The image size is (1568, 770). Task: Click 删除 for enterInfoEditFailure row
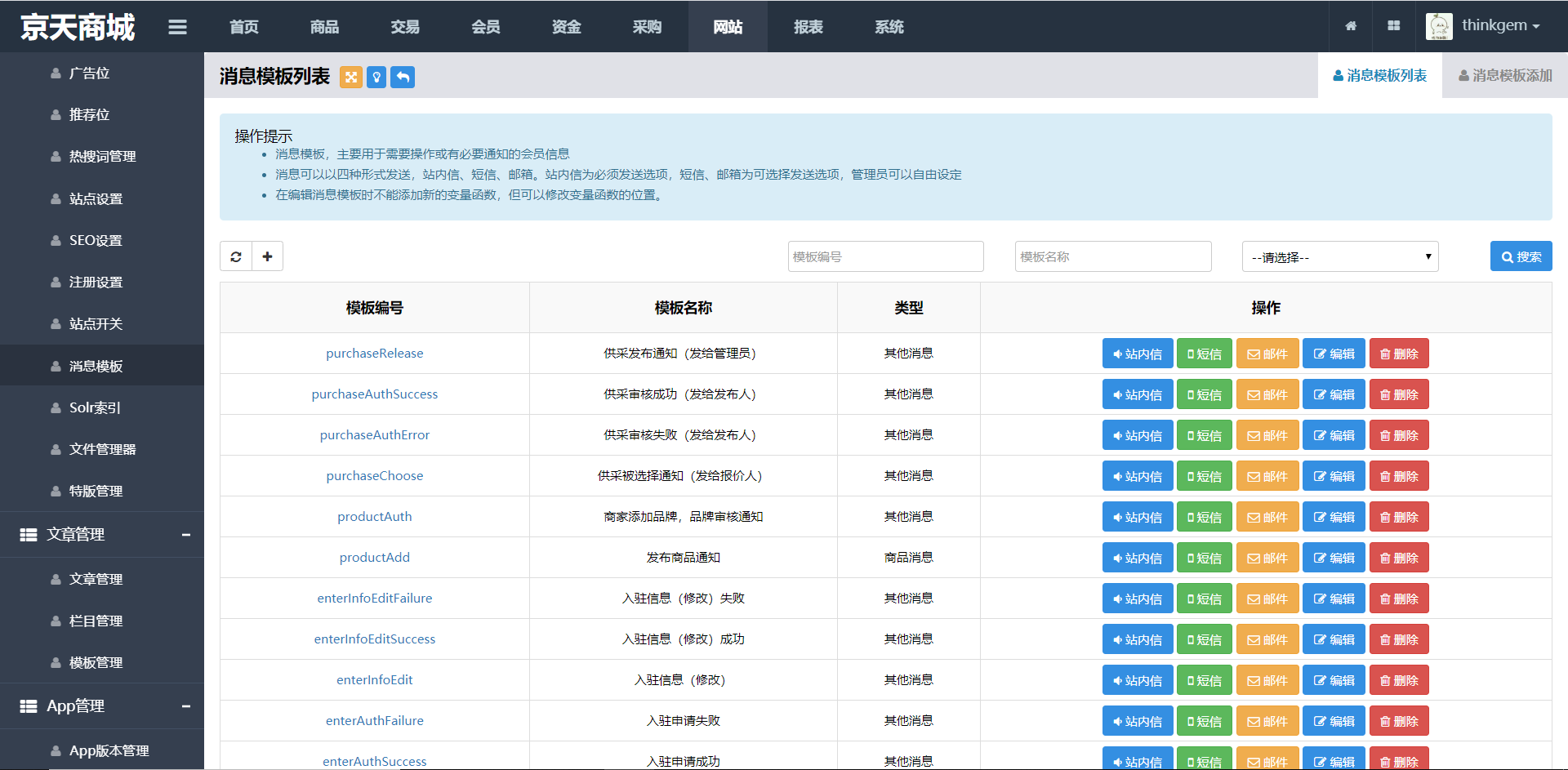(1399, 599)
